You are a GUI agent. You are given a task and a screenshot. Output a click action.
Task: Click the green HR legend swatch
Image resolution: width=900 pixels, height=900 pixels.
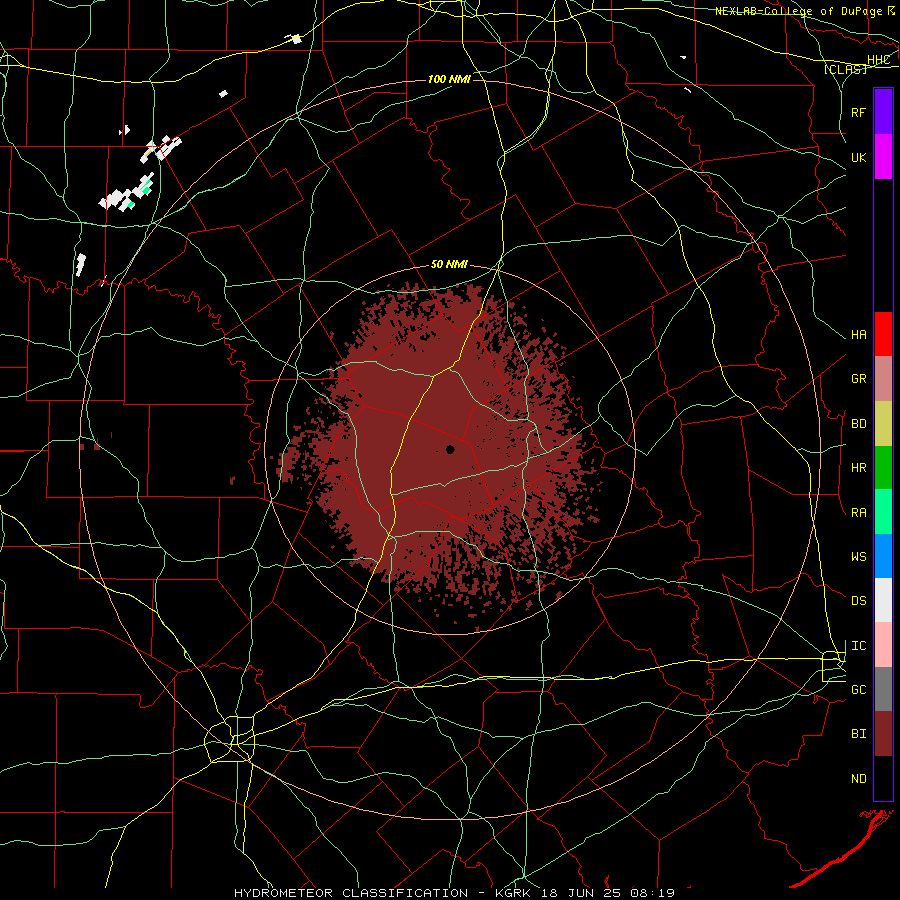pos(883,468)
